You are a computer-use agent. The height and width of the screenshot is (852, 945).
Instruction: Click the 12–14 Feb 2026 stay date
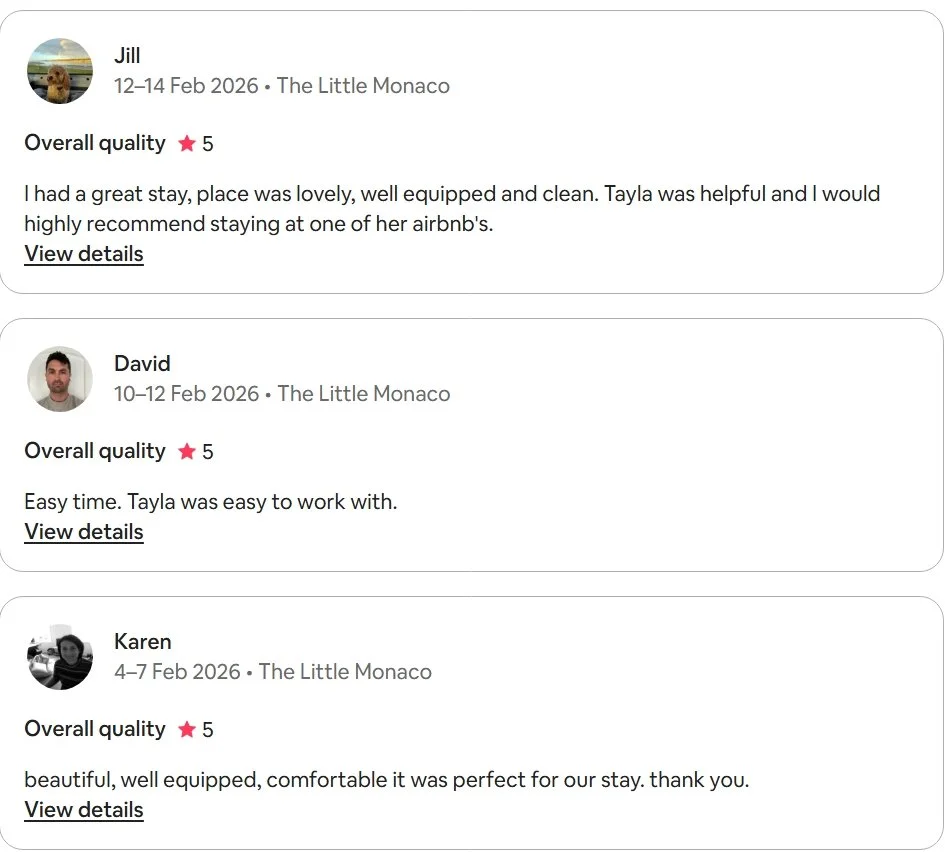coord(186,86)
